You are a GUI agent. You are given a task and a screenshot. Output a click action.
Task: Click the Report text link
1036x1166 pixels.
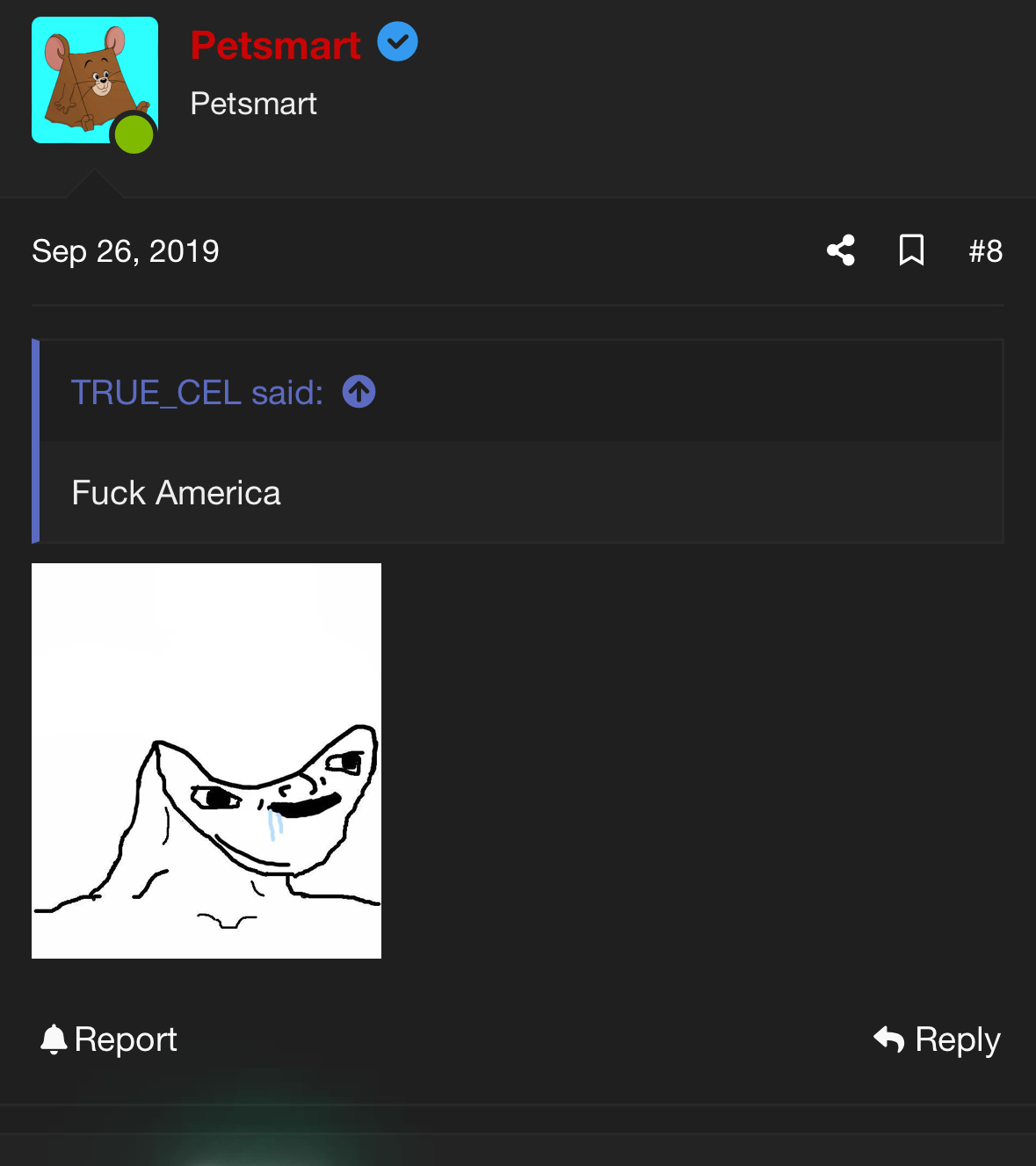126,1039
